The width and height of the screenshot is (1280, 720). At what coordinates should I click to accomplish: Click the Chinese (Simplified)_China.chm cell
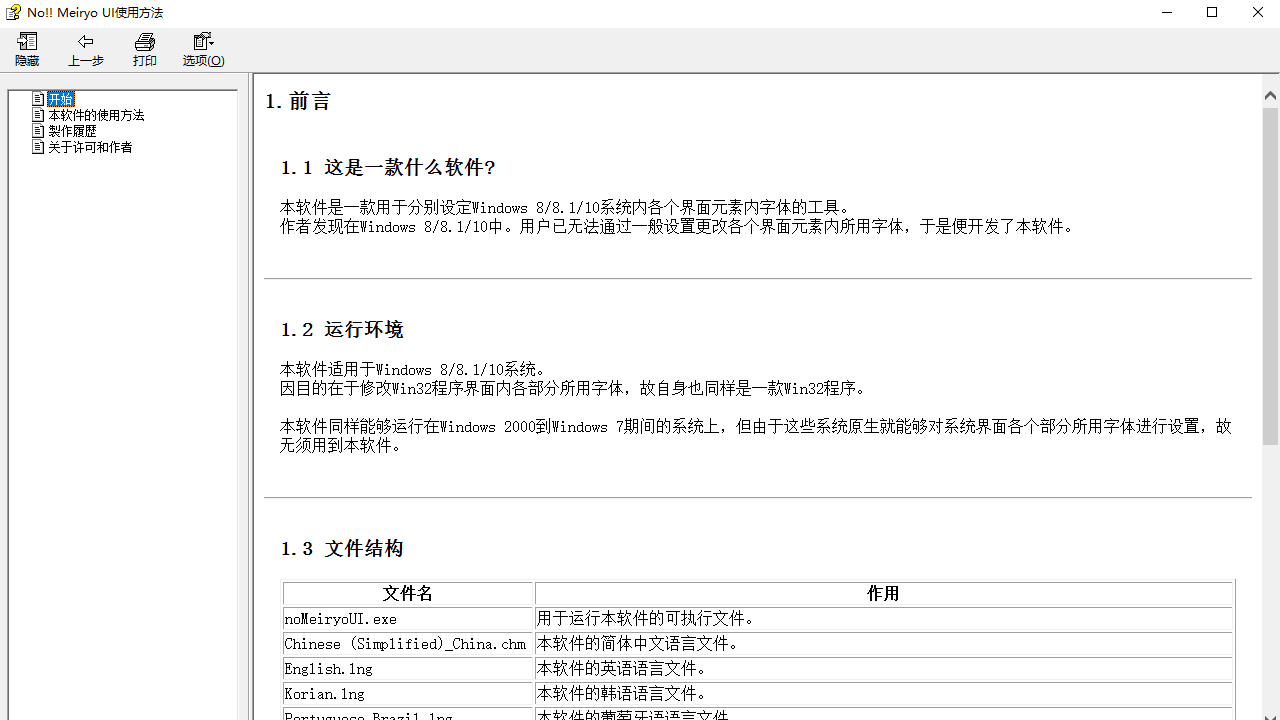408,644
